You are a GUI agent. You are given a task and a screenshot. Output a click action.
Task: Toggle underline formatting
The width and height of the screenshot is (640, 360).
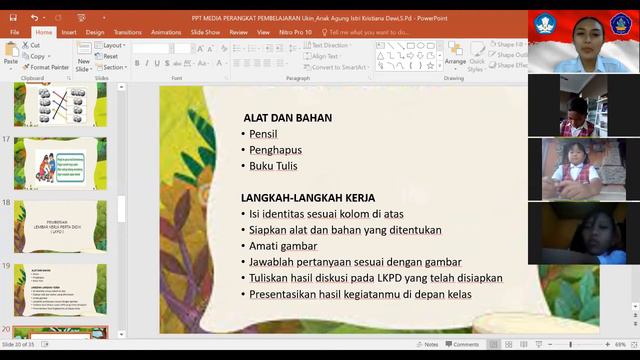click(x=157, y=63)
